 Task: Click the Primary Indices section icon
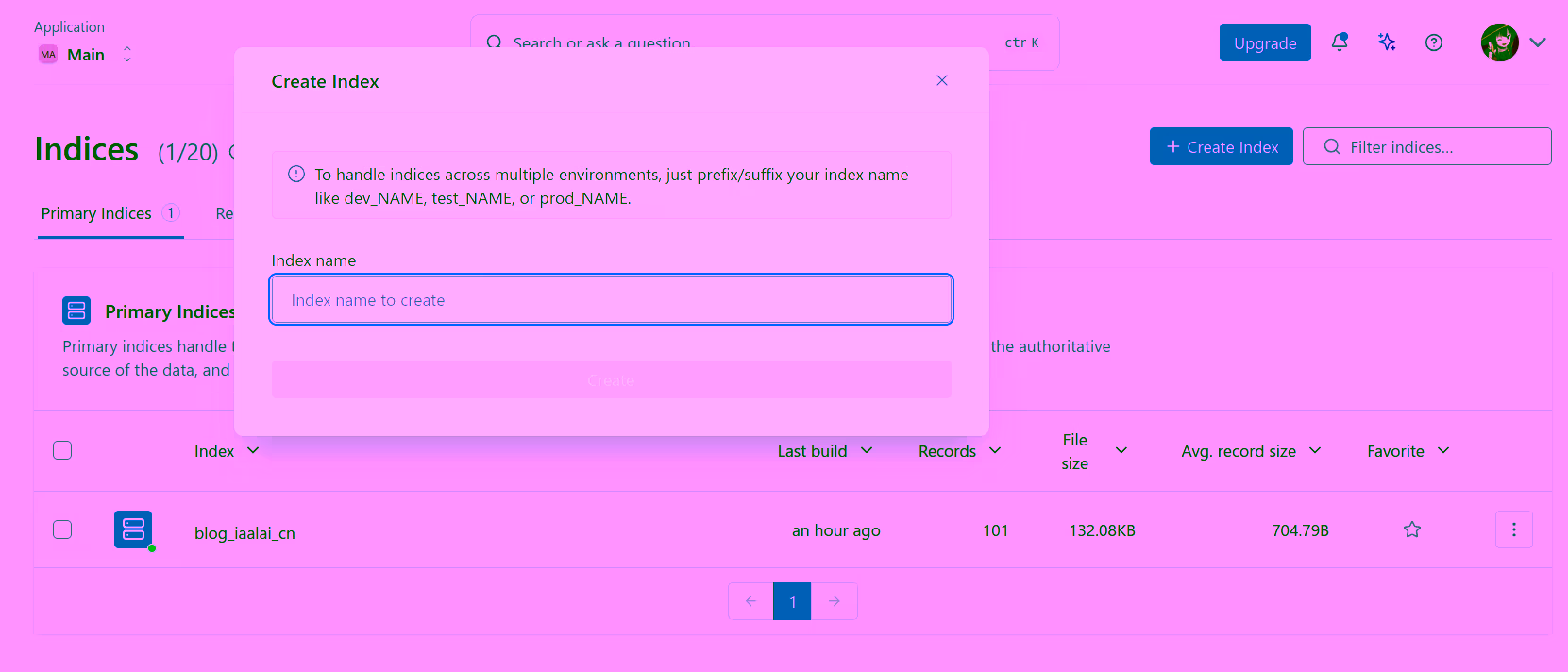pyautogui.click(x=76, y=311)
